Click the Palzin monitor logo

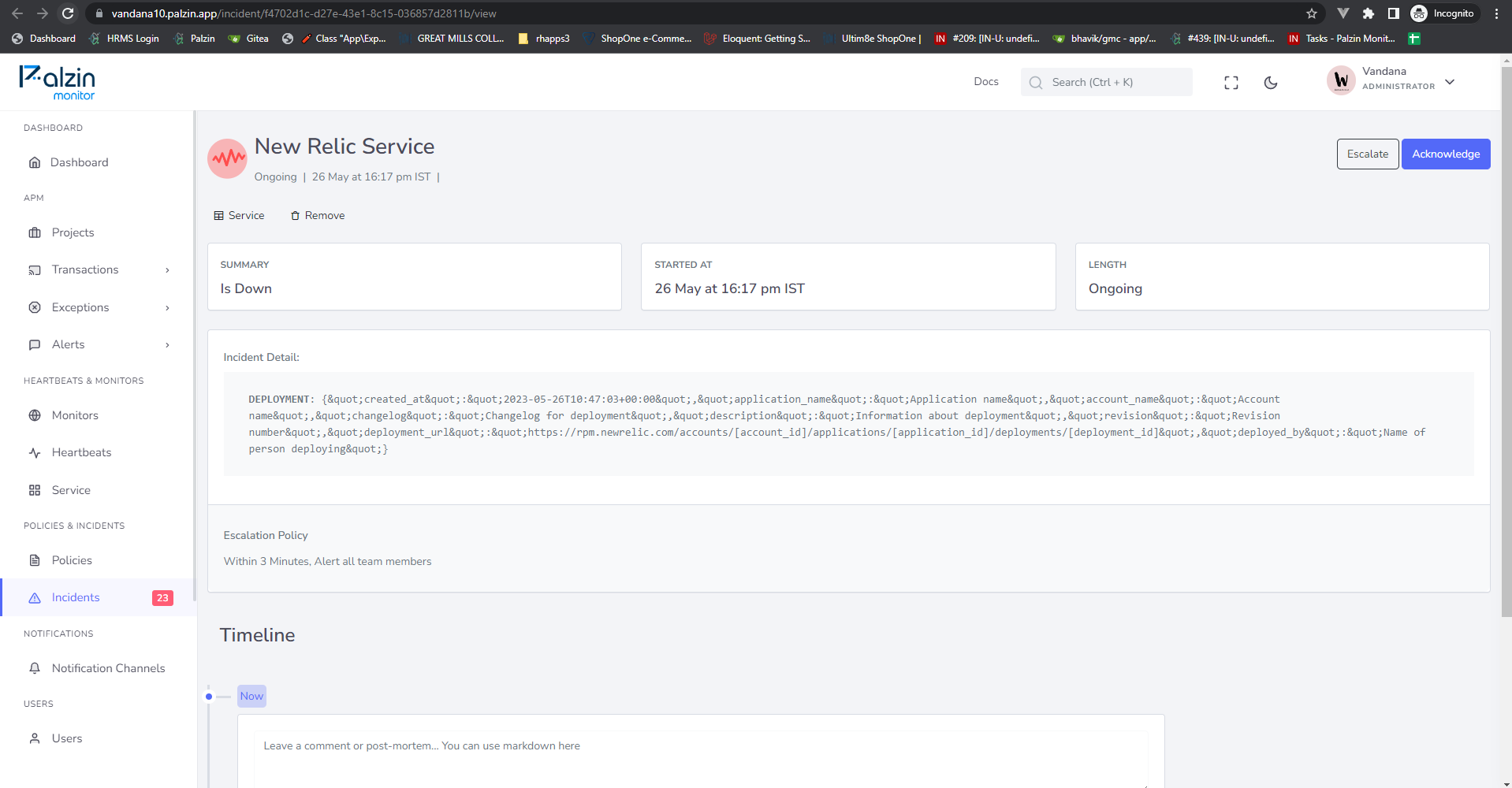point(57,83)
